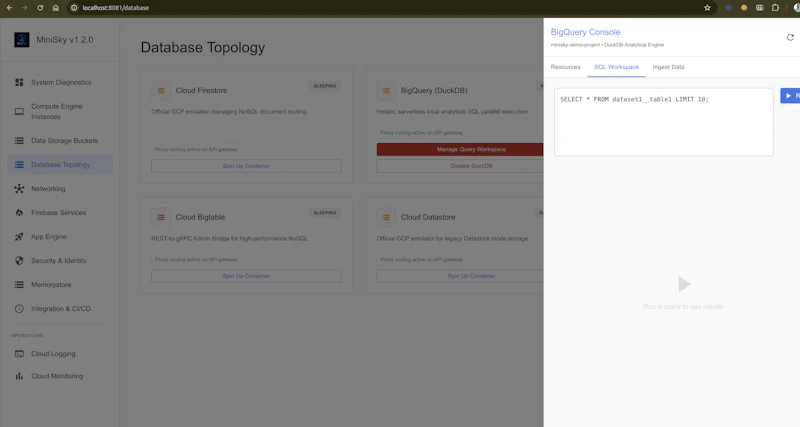
Task: Click the Cloud Monitoring bar chart icon
Action: click(19, 376)
